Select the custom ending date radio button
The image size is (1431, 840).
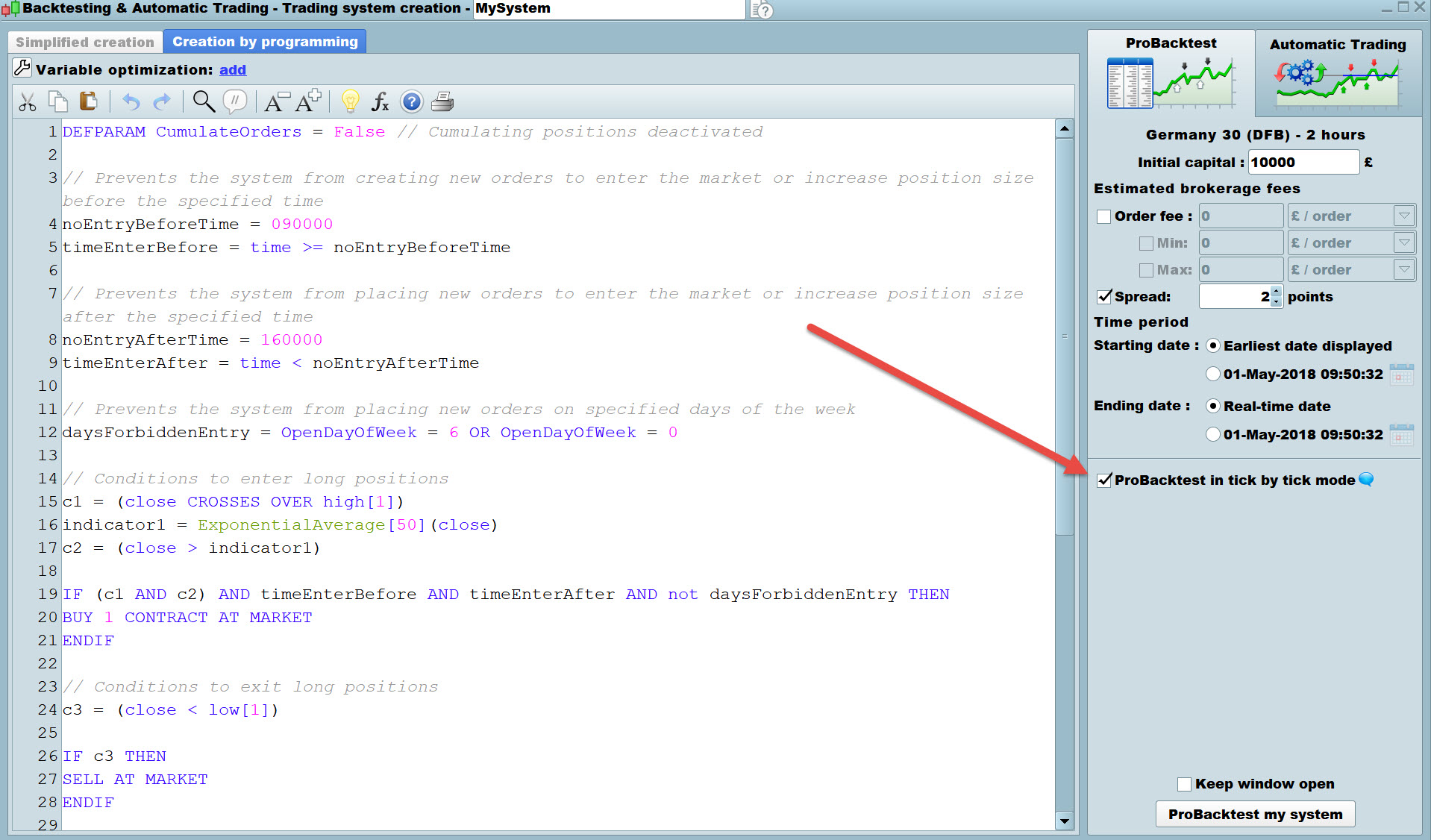point(1213,434)
